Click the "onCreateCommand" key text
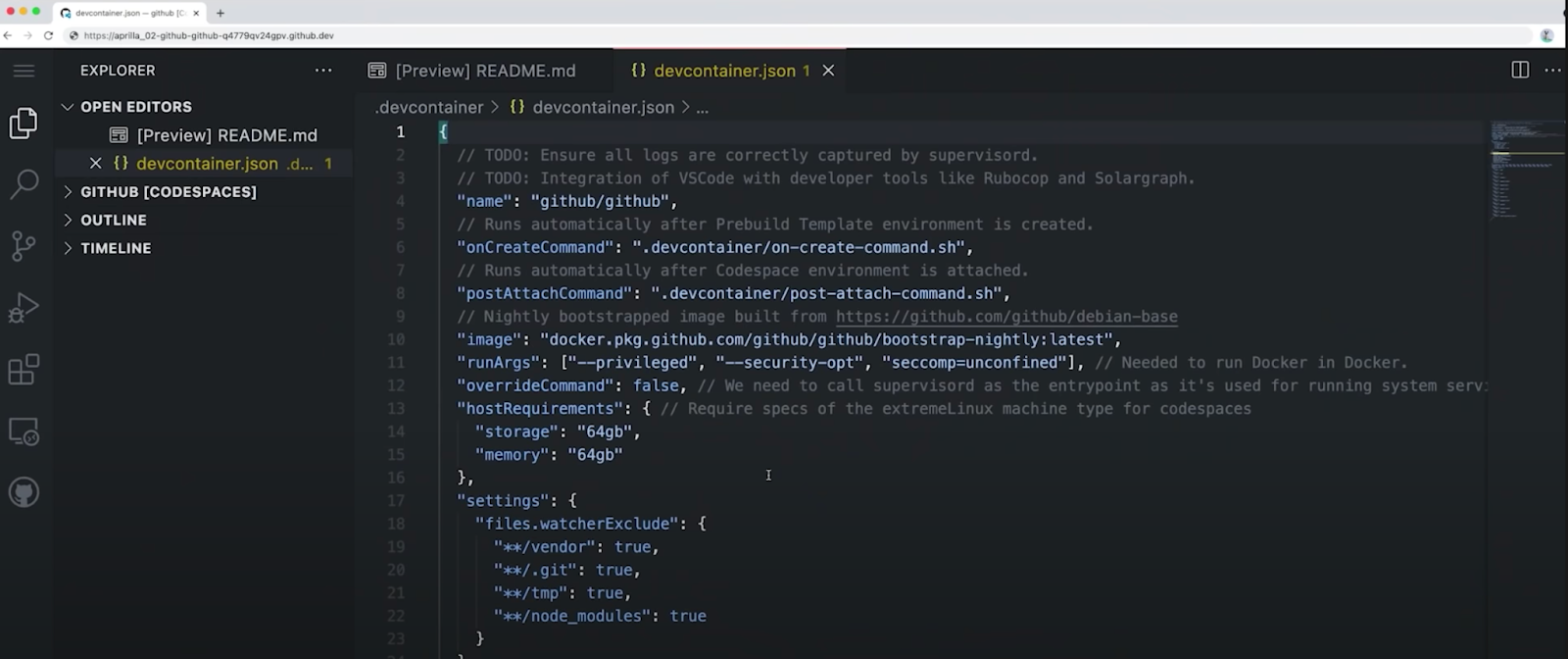Image resolution: width=1568 pixels, height=659 pixels. tap(535, 247)
